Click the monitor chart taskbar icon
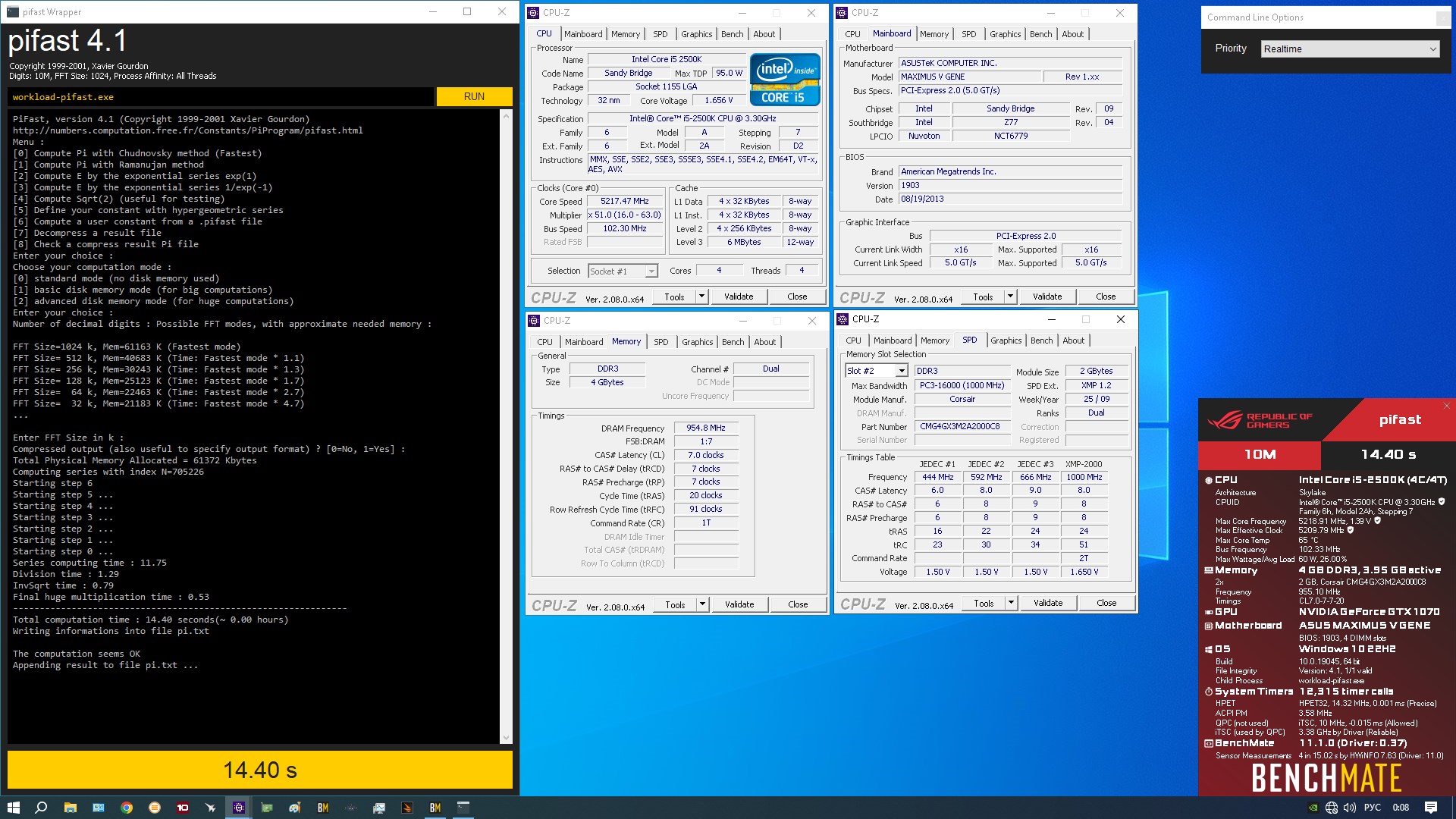The height and width of the screenshot is (819, 1456). 379,808
